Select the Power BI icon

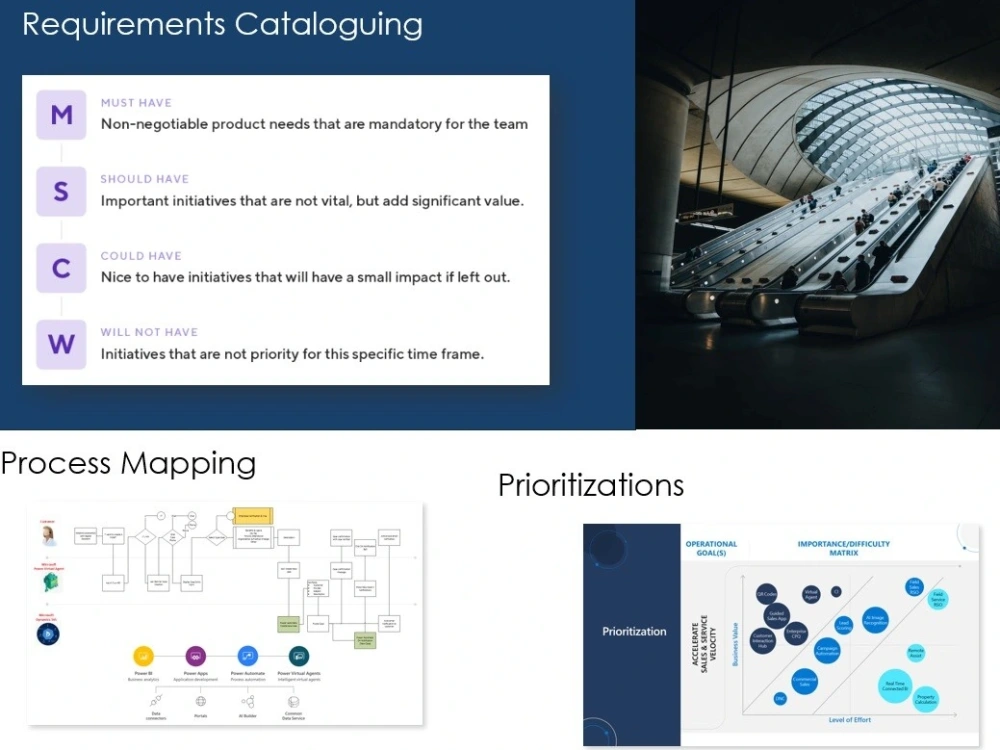click(x=143, y=656)
